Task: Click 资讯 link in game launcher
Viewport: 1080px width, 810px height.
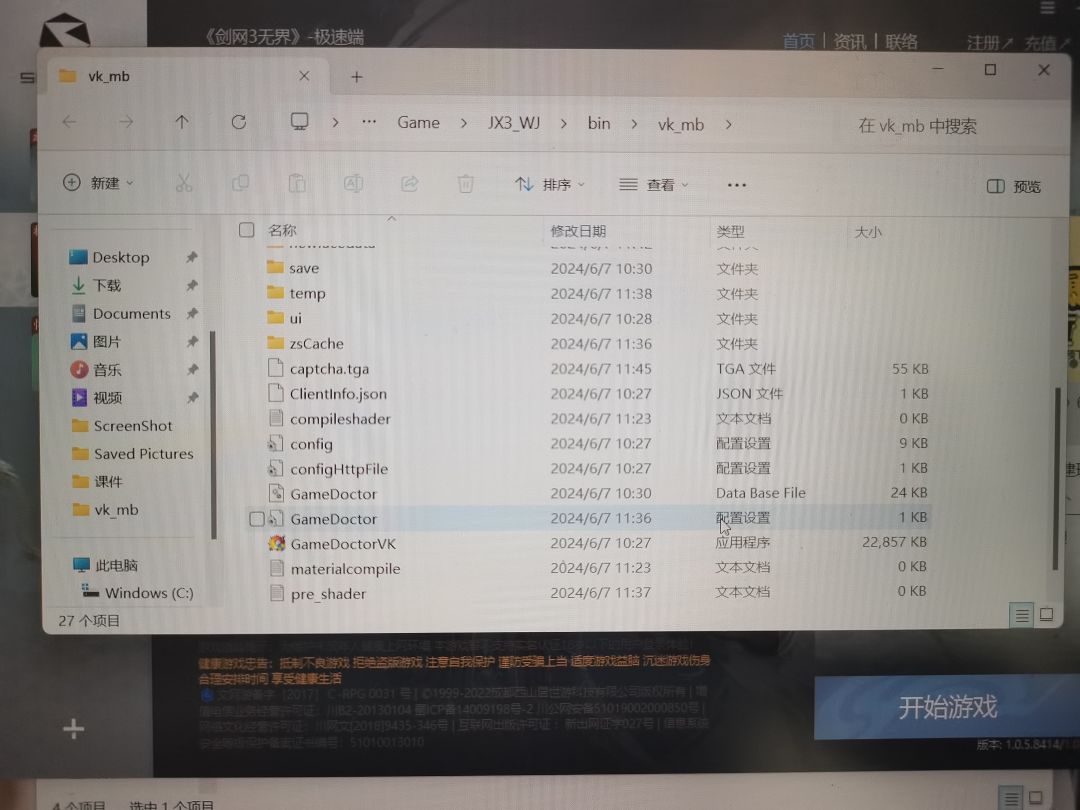Action: [850, 42]
